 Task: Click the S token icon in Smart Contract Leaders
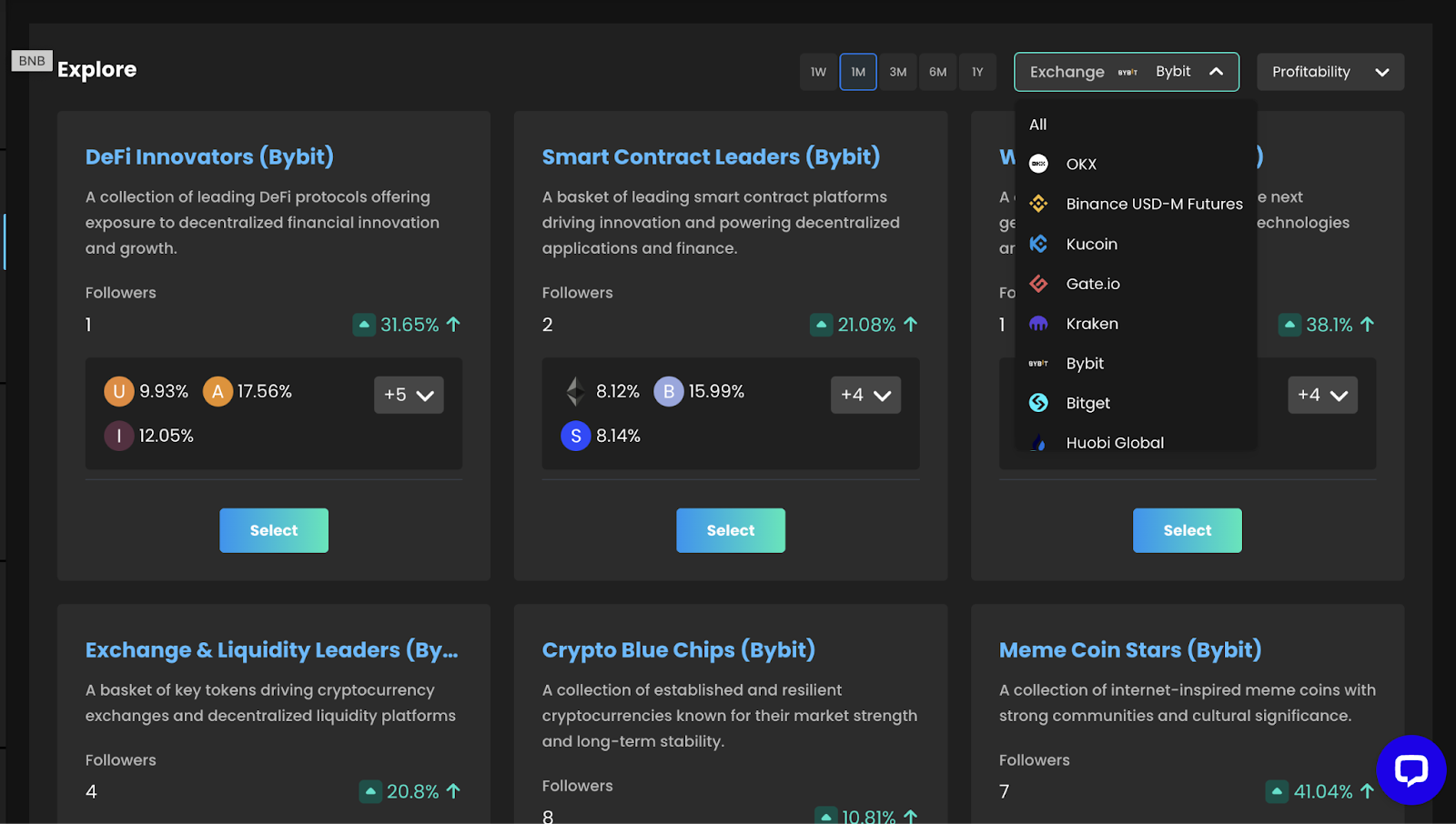(576, 437)
